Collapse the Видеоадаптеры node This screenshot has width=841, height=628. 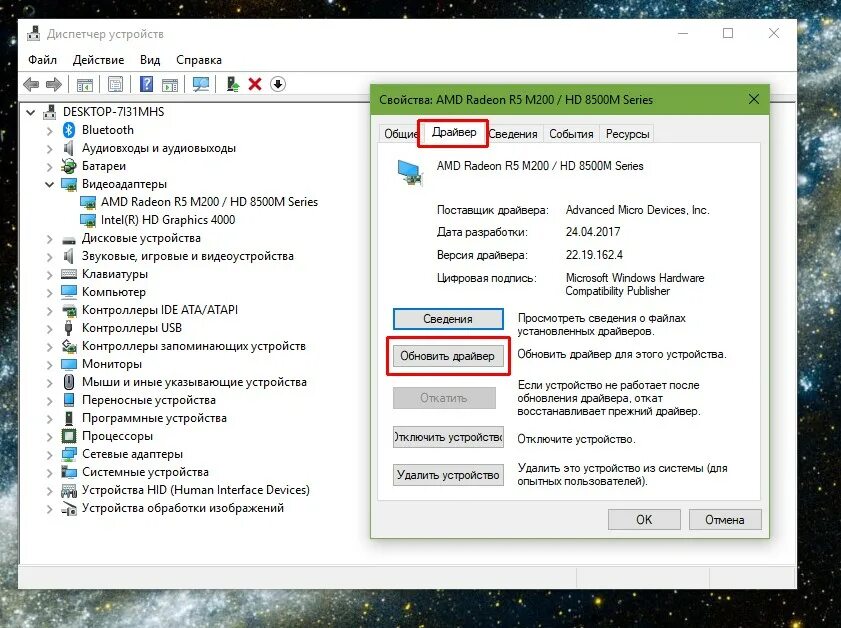[x=49, y=184]
